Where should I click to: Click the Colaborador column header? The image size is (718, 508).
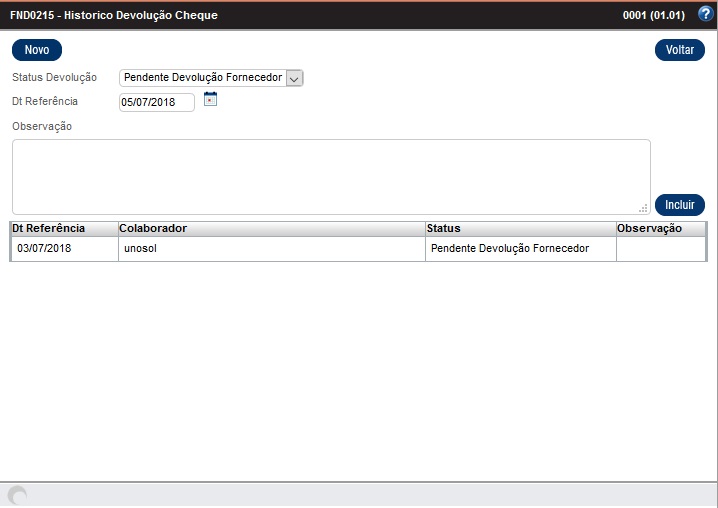pos(153,228)
